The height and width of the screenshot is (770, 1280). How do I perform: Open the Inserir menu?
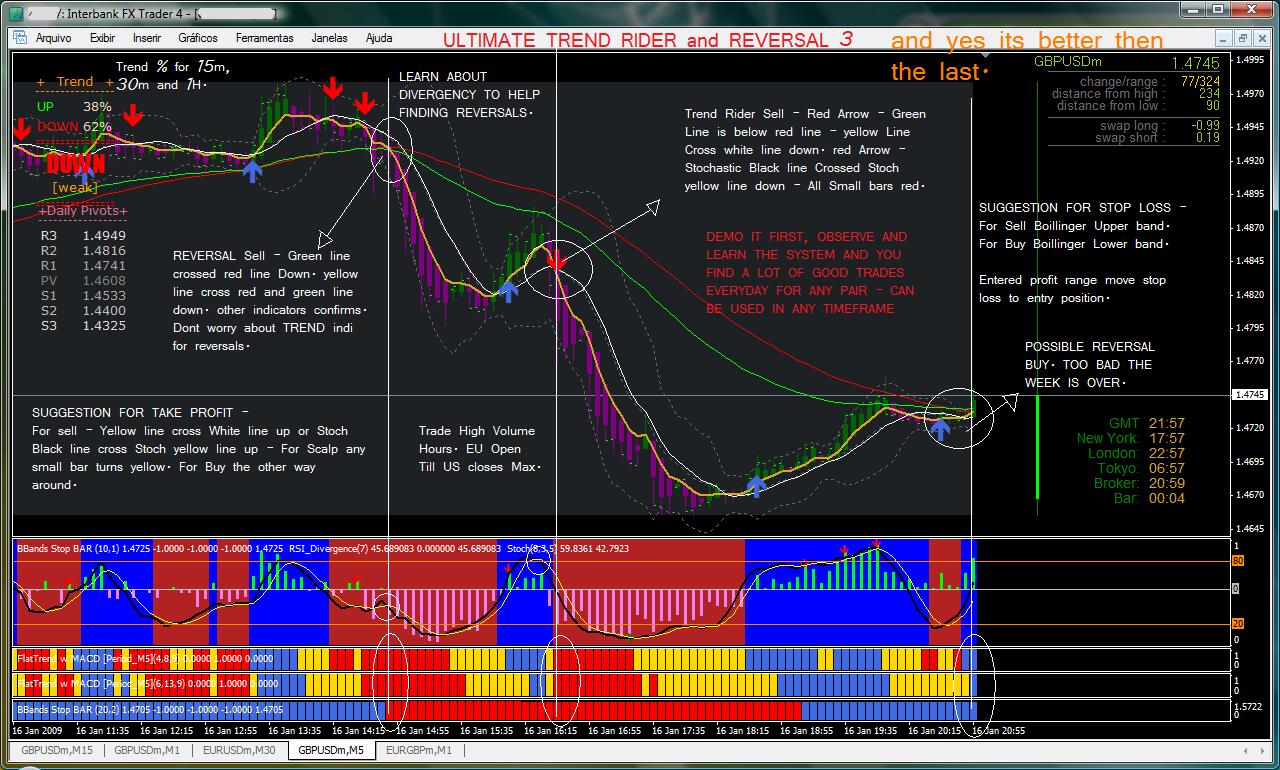tap(146, 38)
